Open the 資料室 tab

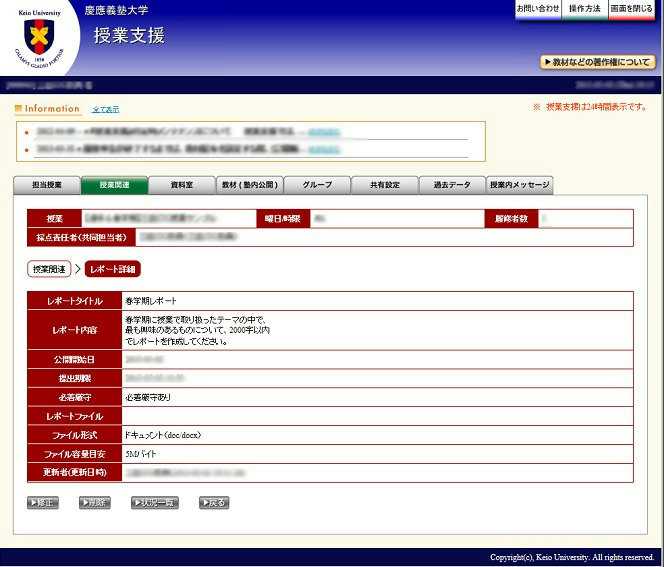pos(182,185)
